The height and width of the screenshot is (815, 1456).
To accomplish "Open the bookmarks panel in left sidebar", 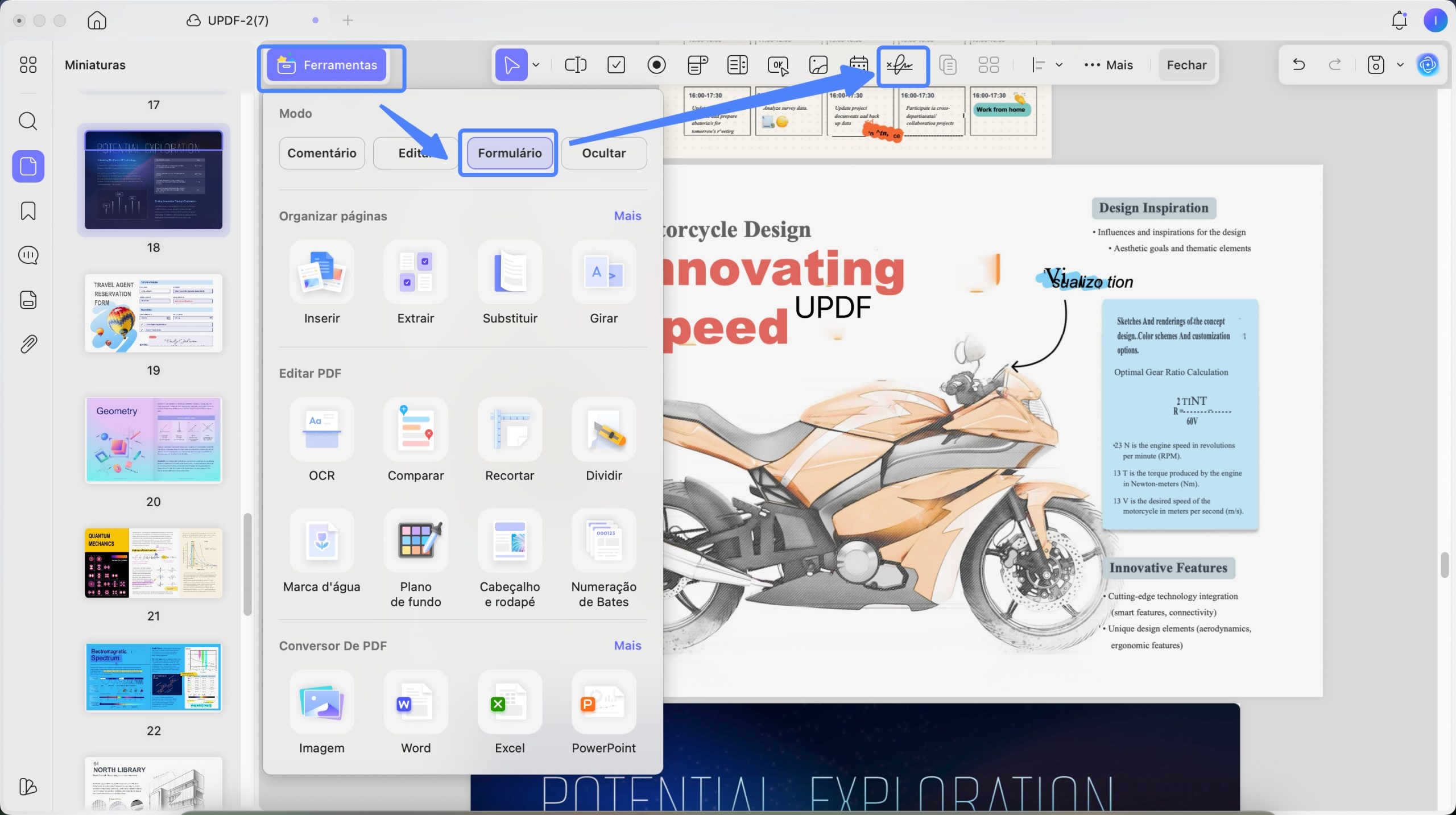I will [28, 211].
